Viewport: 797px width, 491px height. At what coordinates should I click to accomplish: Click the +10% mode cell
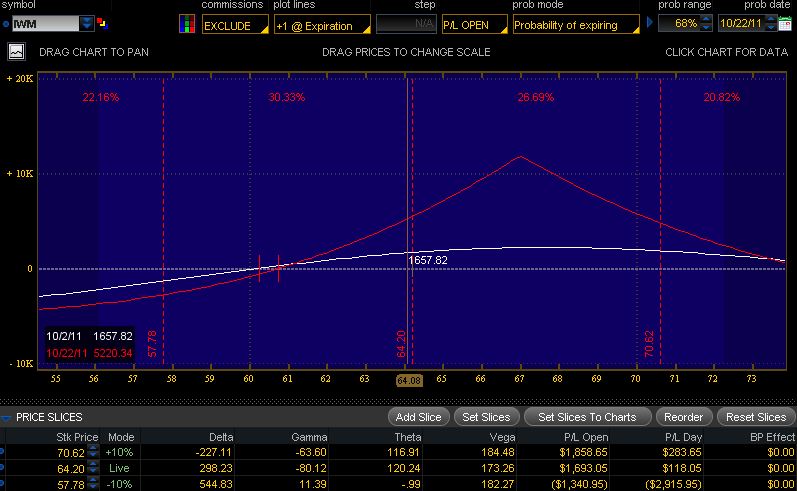pyautogui.click(x=119, y=452)
